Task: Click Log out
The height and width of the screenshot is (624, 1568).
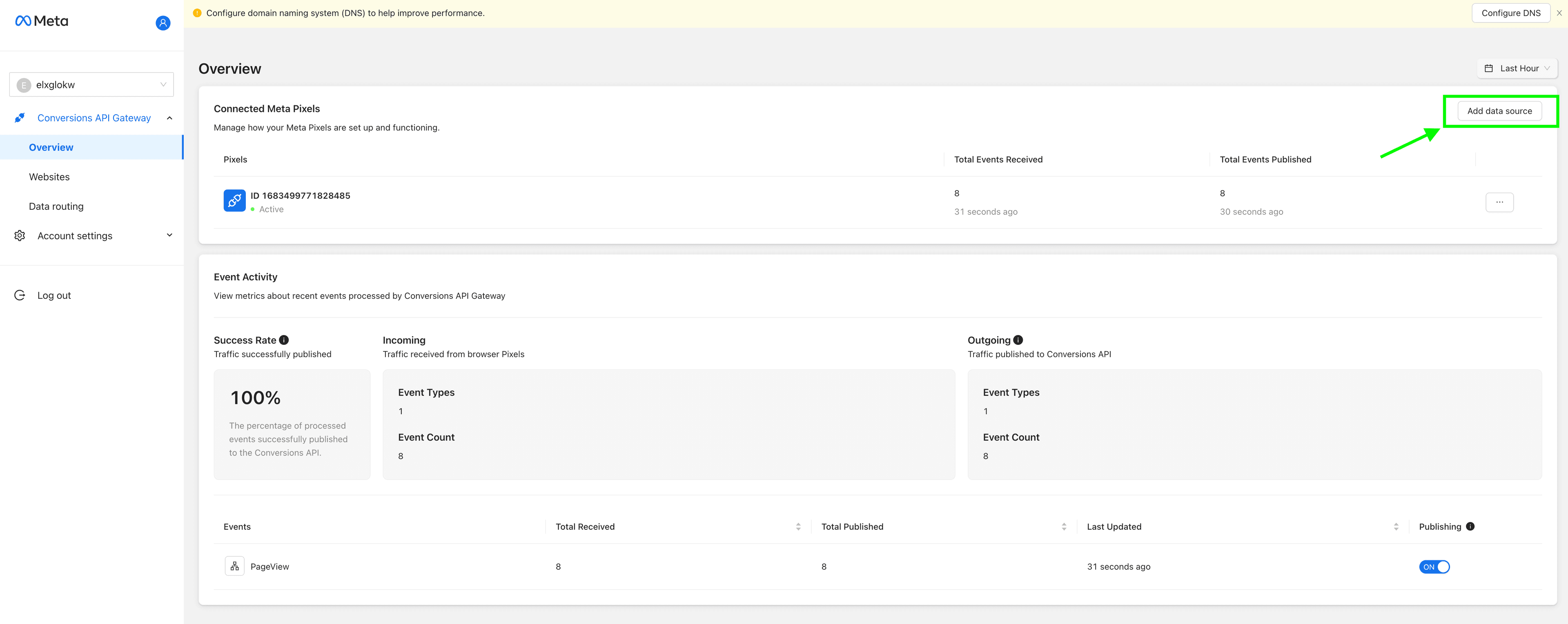Action: pos(53,295)
